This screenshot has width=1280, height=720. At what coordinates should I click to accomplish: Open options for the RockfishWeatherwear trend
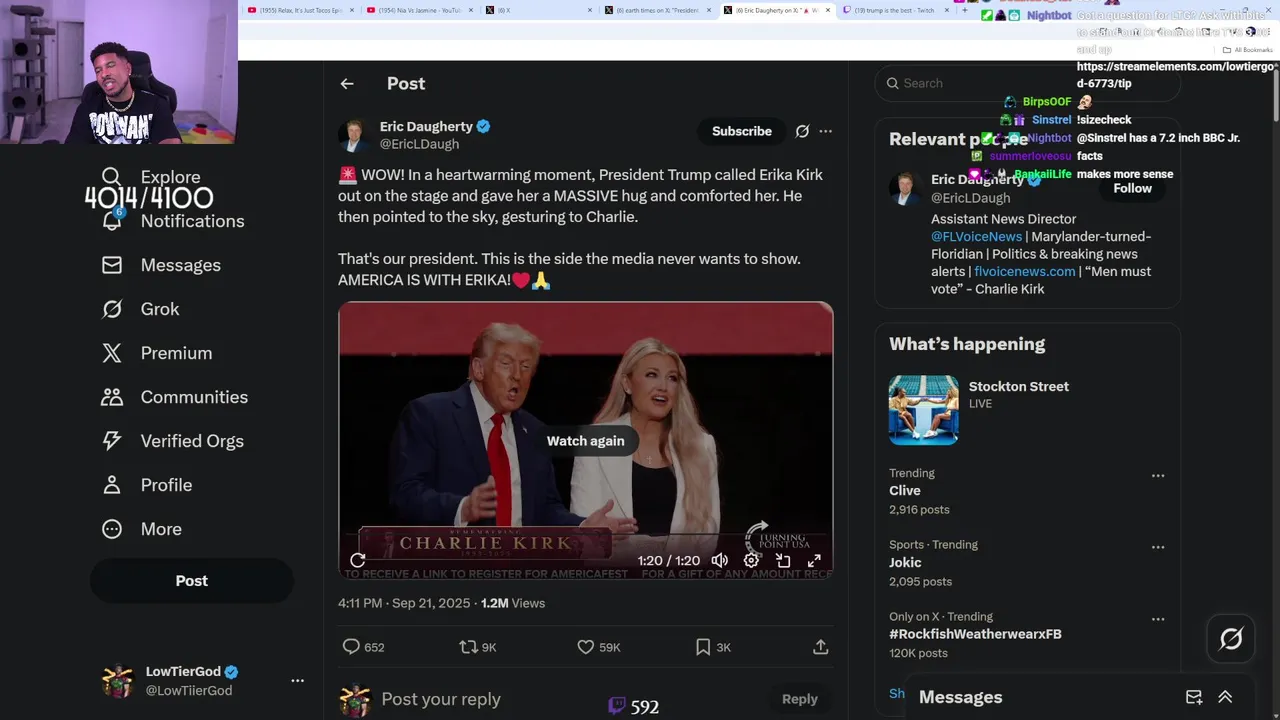click(1158, 620)
